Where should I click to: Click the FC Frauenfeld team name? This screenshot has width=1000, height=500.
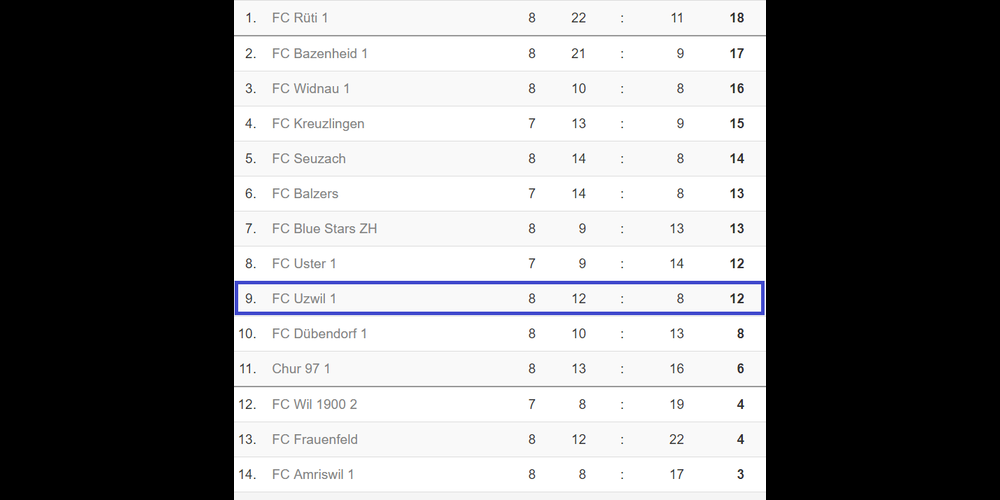315,439
